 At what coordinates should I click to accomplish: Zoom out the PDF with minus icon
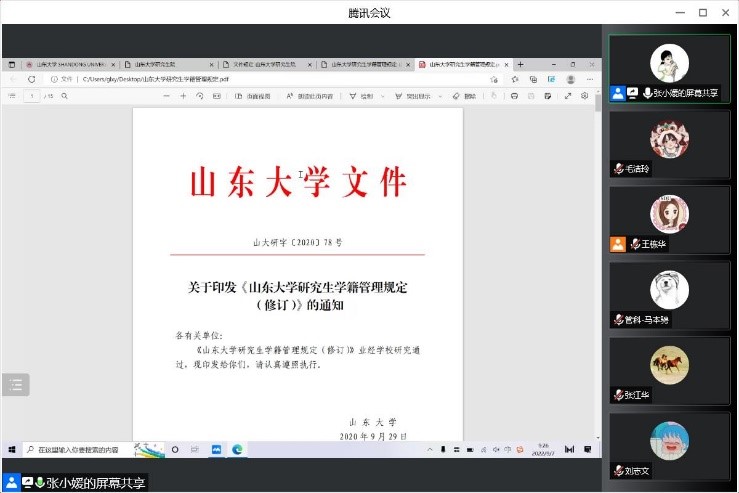pos(166,96)
